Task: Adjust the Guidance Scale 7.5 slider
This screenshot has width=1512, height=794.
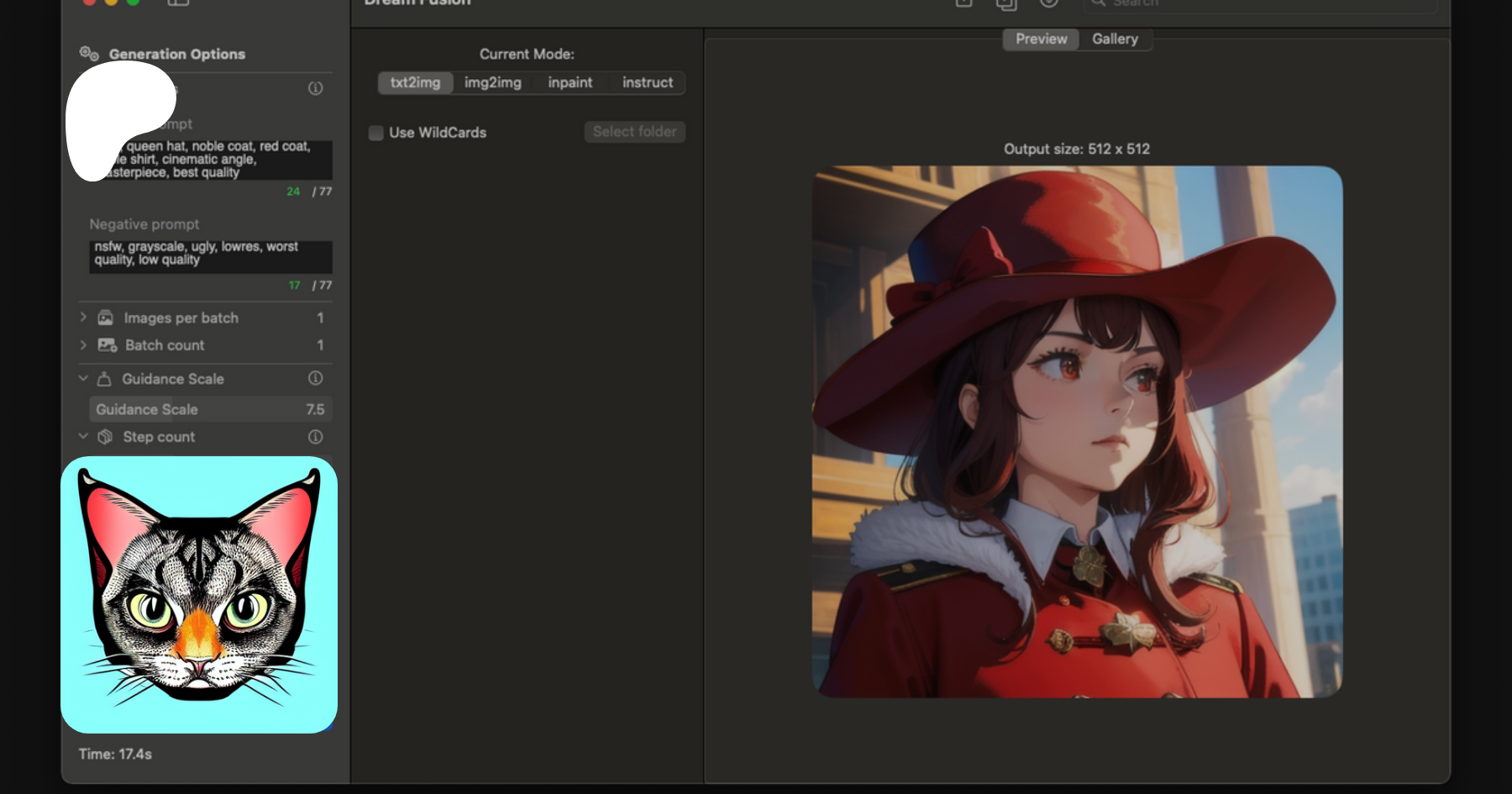Action: coord(210,409)
